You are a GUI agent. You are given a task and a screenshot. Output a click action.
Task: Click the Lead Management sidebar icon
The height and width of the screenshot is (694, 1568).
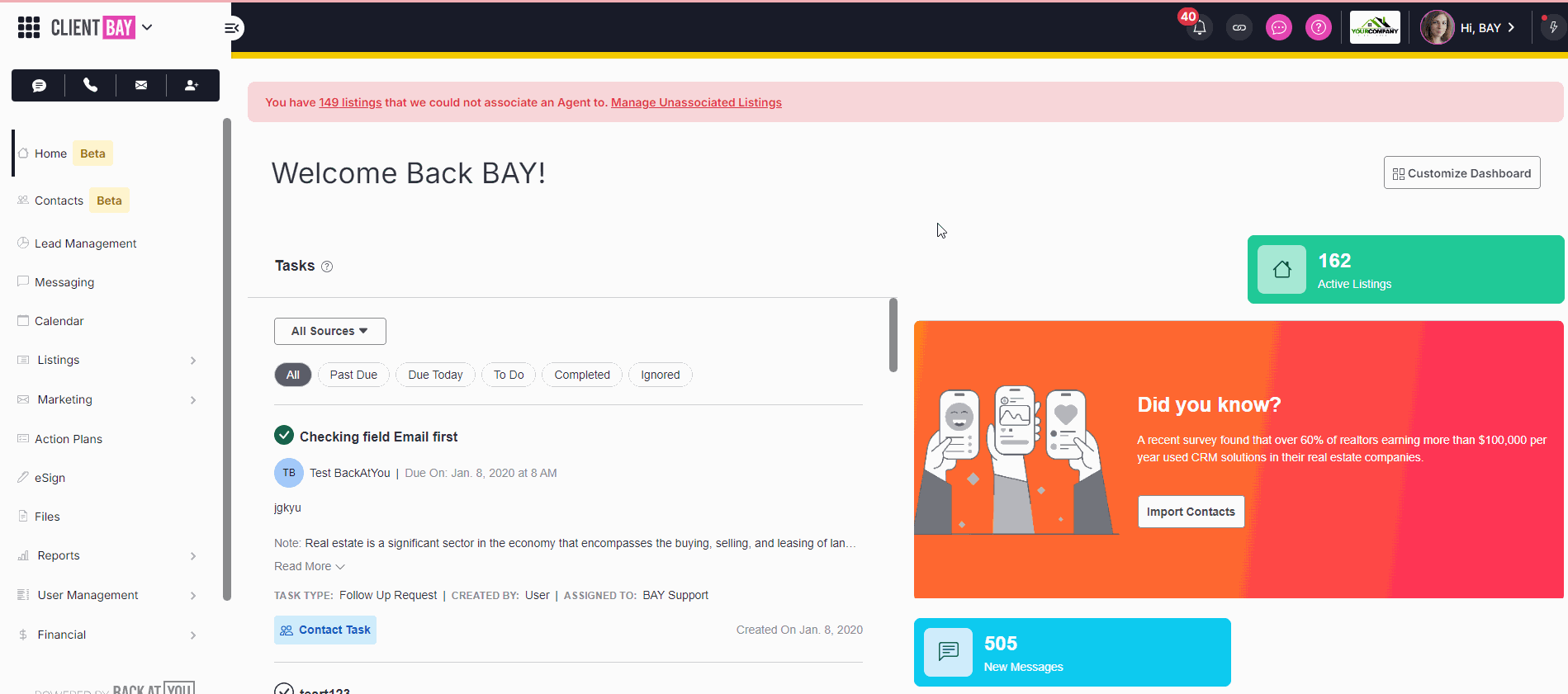[x=23, y=243]
